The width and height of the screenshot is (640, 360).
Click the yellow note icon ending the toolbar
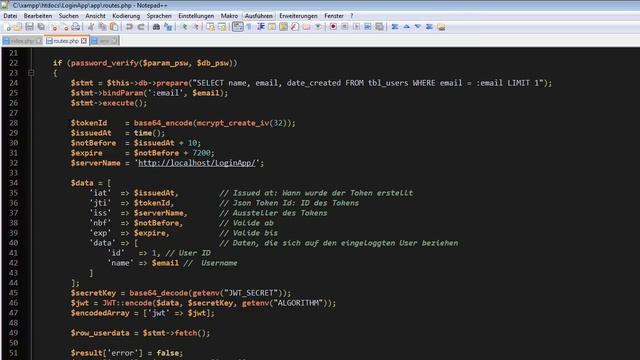pos(441,27)
